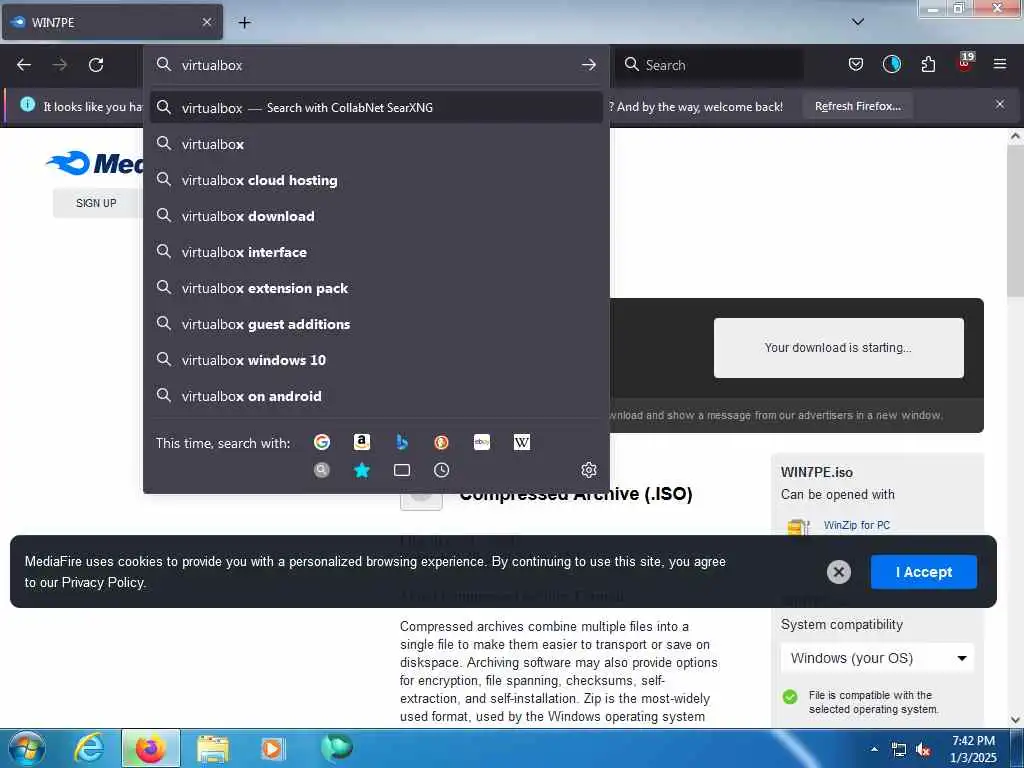1024x768 pixels.
Task: Choose the plain 'virtualbox' suggestion
Action: [x=376, y=144]
